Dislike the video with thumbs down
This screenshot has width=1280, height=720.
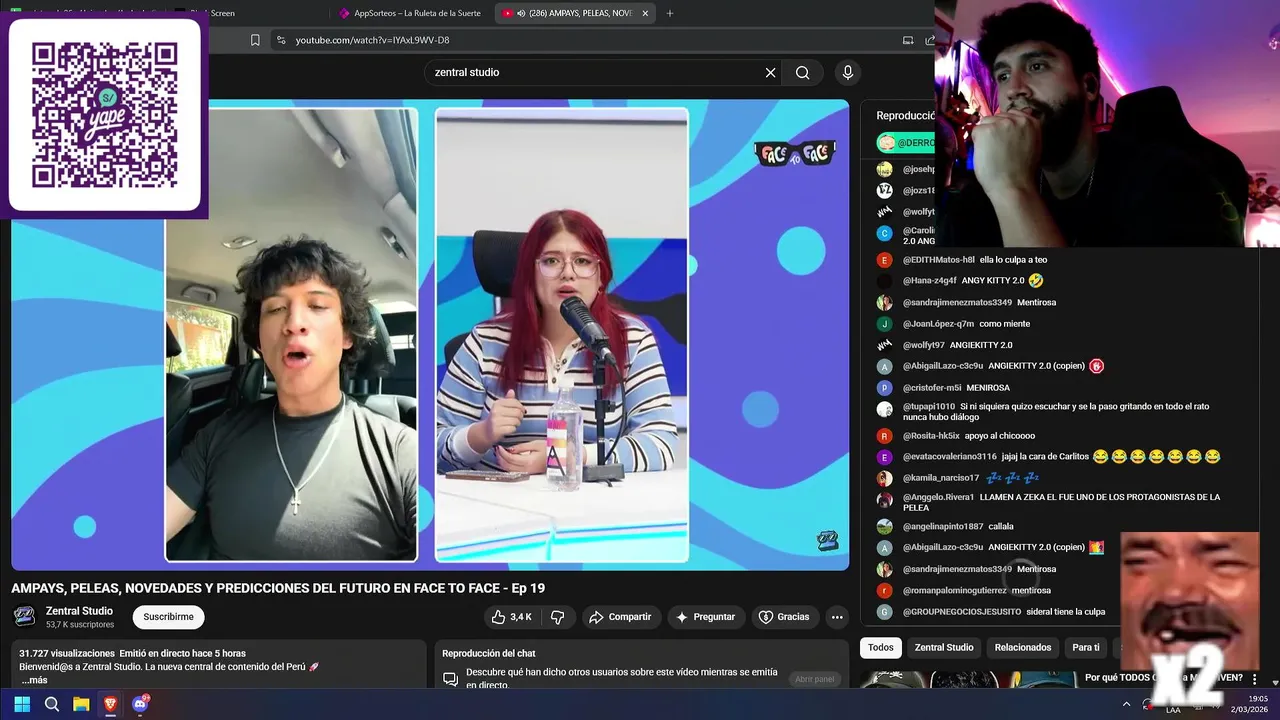(x=558, y=617)
